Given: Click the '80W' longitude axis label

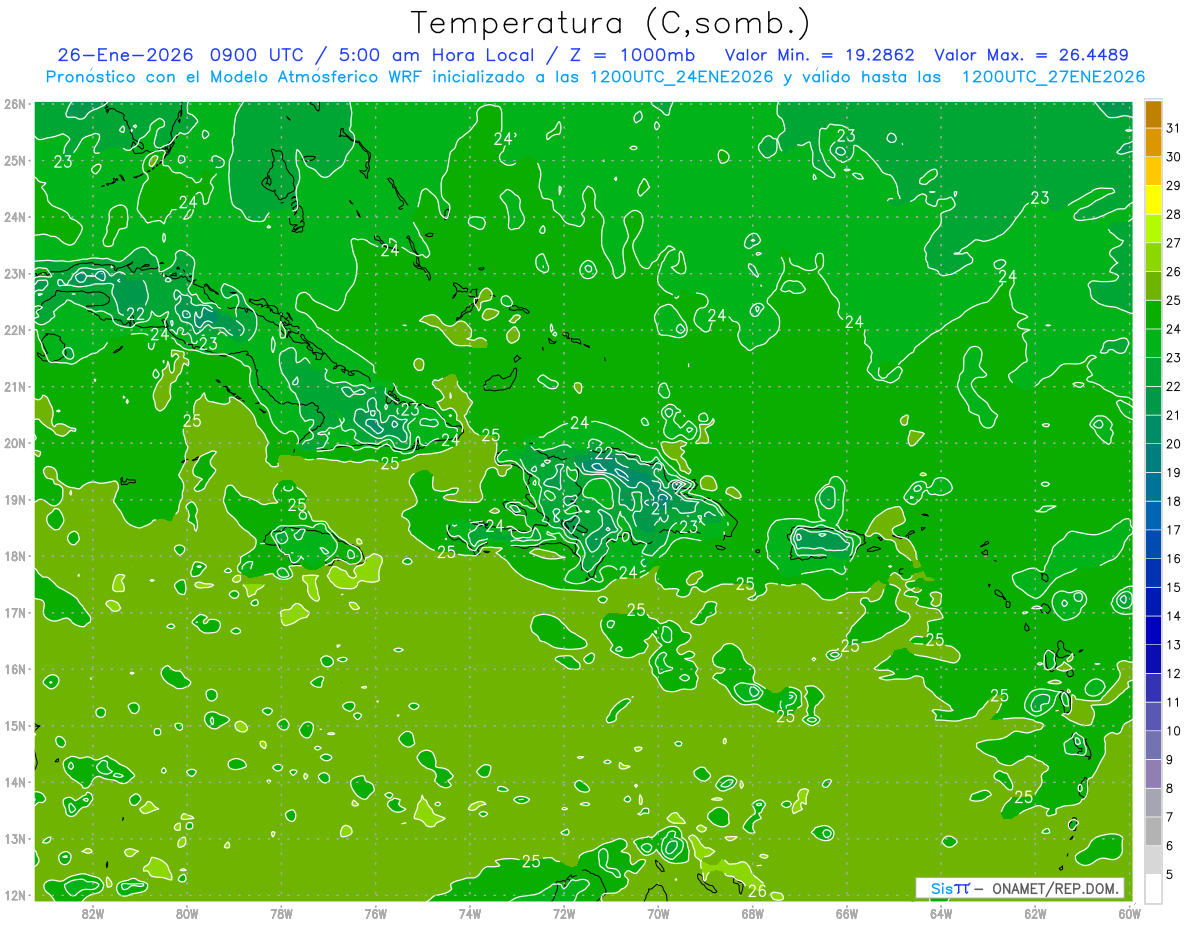Looking at the screenshot, I should [187, 912].
